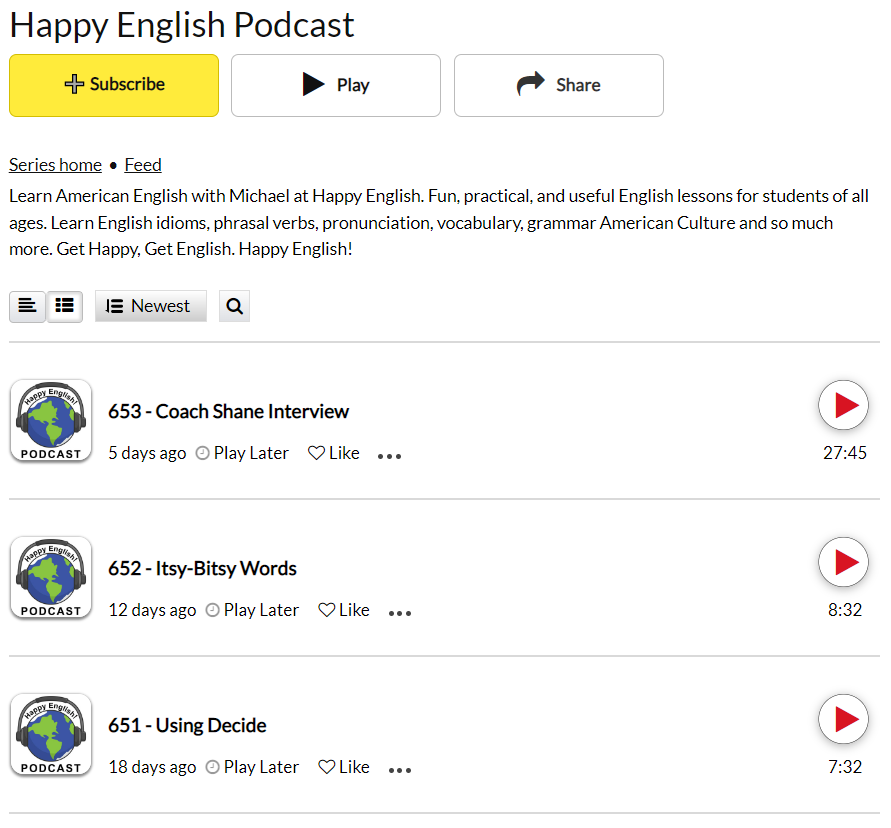Add episode 651 to Play Later

(x=252, y=767)
